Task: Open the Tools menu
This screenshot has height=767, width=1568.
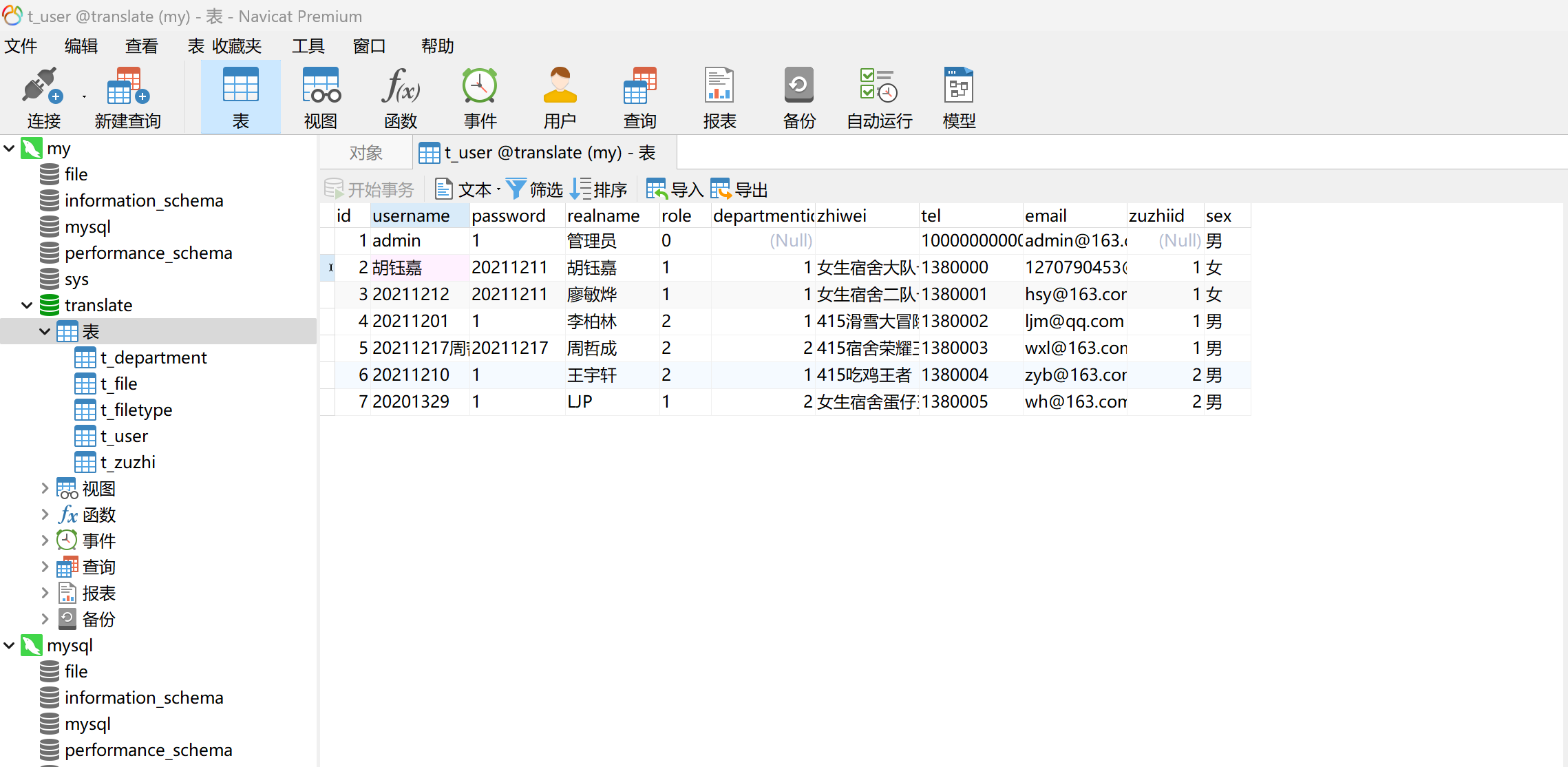Action: [x=308, y=46]
